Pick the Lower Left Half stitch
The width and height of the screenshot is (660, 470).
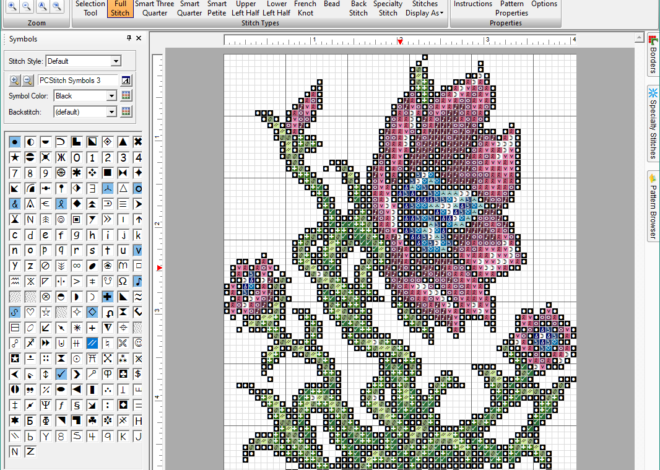pos(277,8)
